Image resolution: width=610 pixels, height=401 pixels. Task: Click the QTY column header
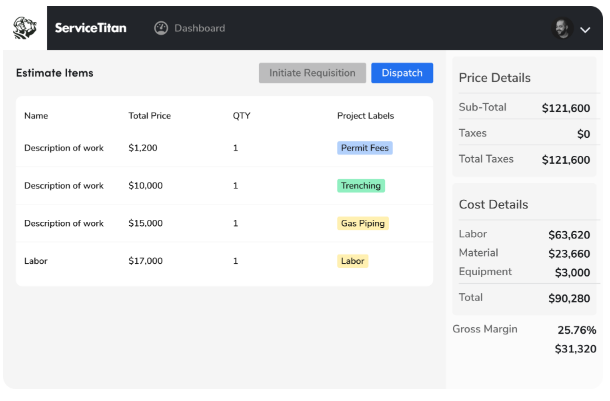coord(241,116)
